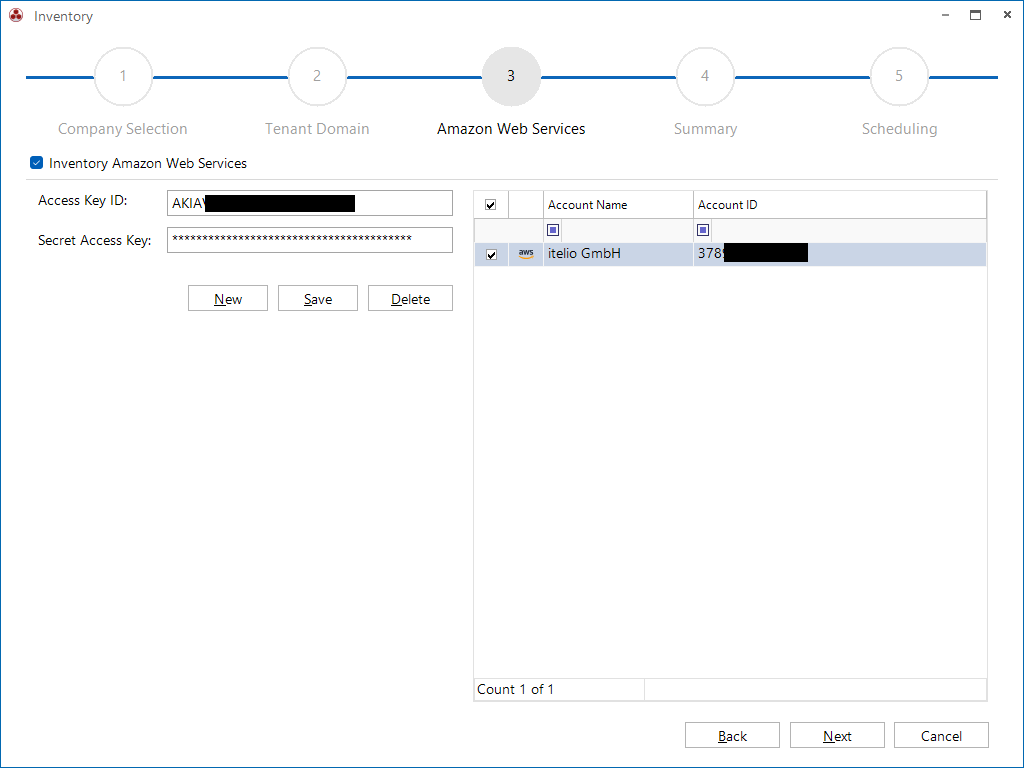Cancel the Inventory wizard
This screenshot has width=1024, height=768.
click(x=941, y=735)
